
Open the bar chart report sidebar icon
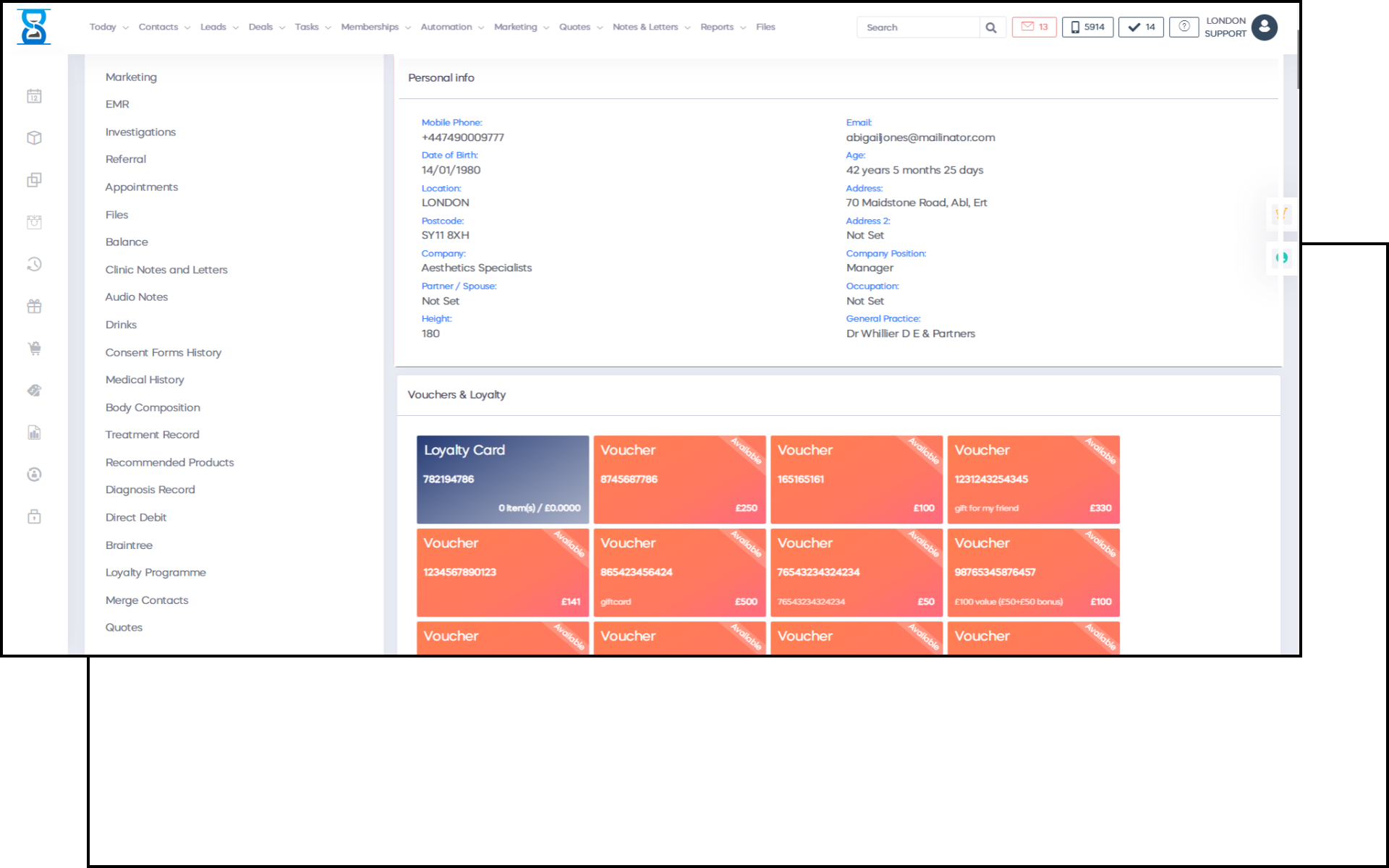(x=34, y=433)
